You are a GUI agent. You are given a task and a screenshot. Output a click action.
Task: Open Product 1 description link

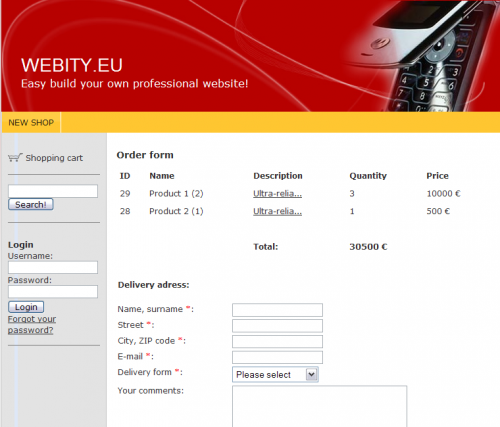pos(277,193)
